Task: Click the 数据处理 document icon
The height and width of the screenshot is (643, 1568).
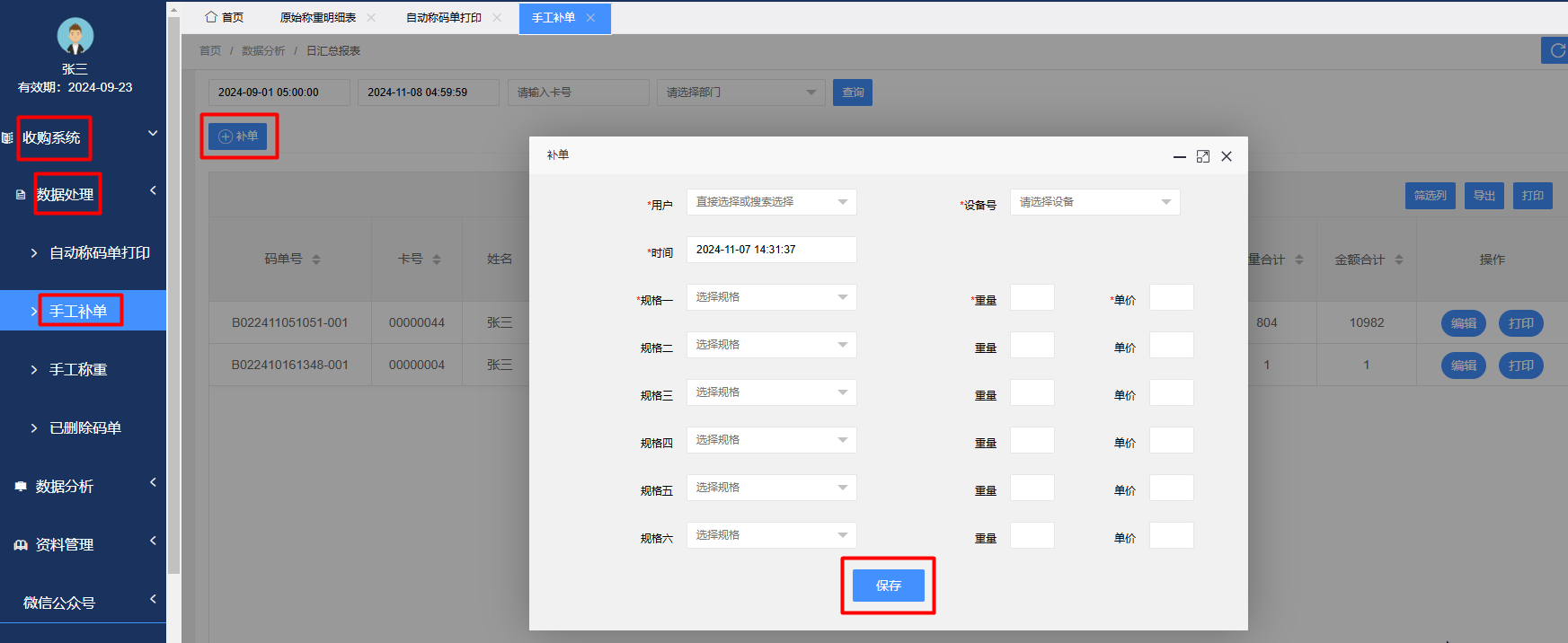Action: point(21,194)
